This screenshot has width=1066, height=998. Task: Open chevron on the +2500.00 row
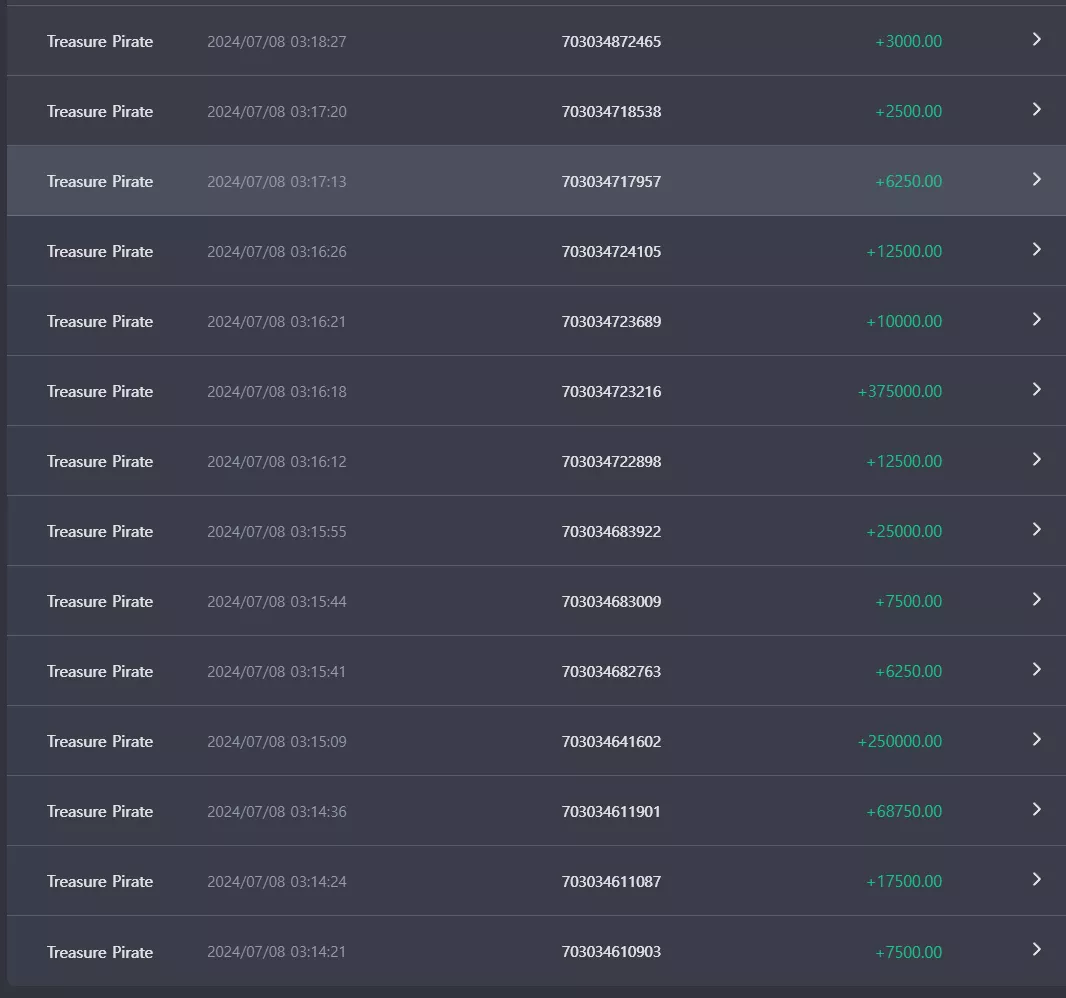pos(1036,109)
